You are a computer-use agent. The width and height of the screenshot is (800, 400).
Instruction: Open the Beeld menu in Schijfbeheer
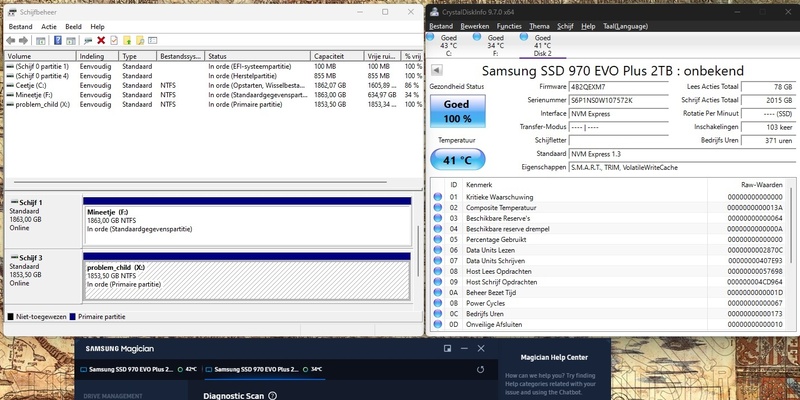pos(73,27)
